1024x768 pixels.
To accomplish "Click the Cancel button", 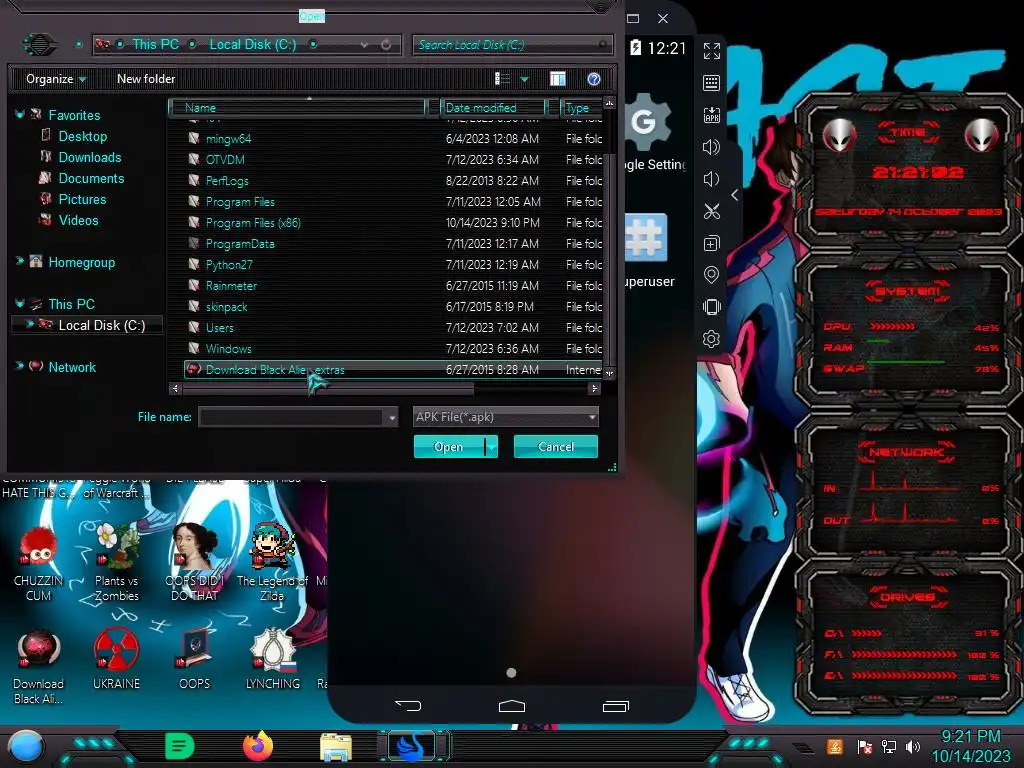I will click(556, 447).
